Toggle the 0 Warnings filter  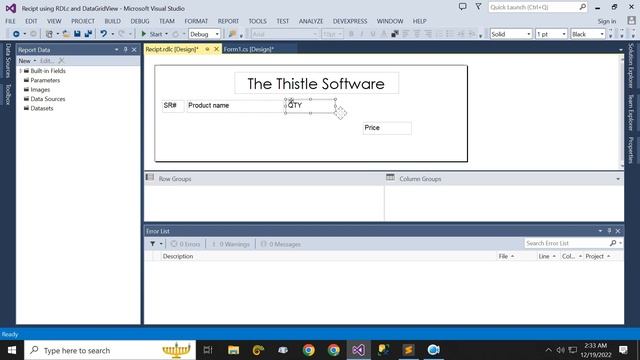[x=231, y=244]
